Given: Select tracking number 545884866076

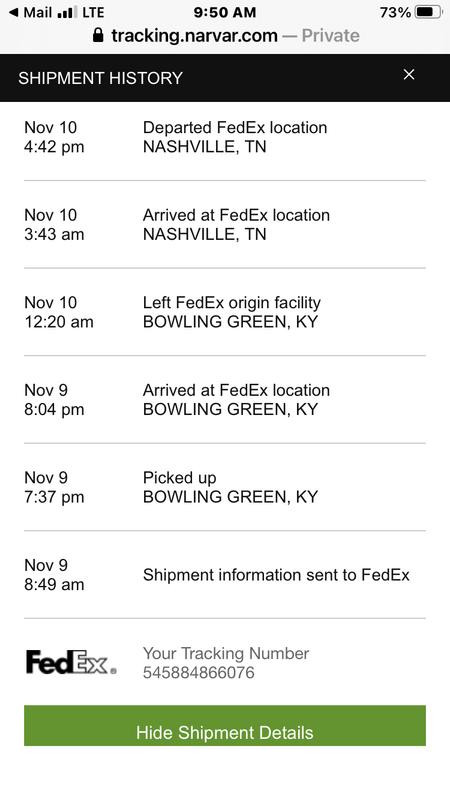Looking at the screenshot, I should 198,672.
